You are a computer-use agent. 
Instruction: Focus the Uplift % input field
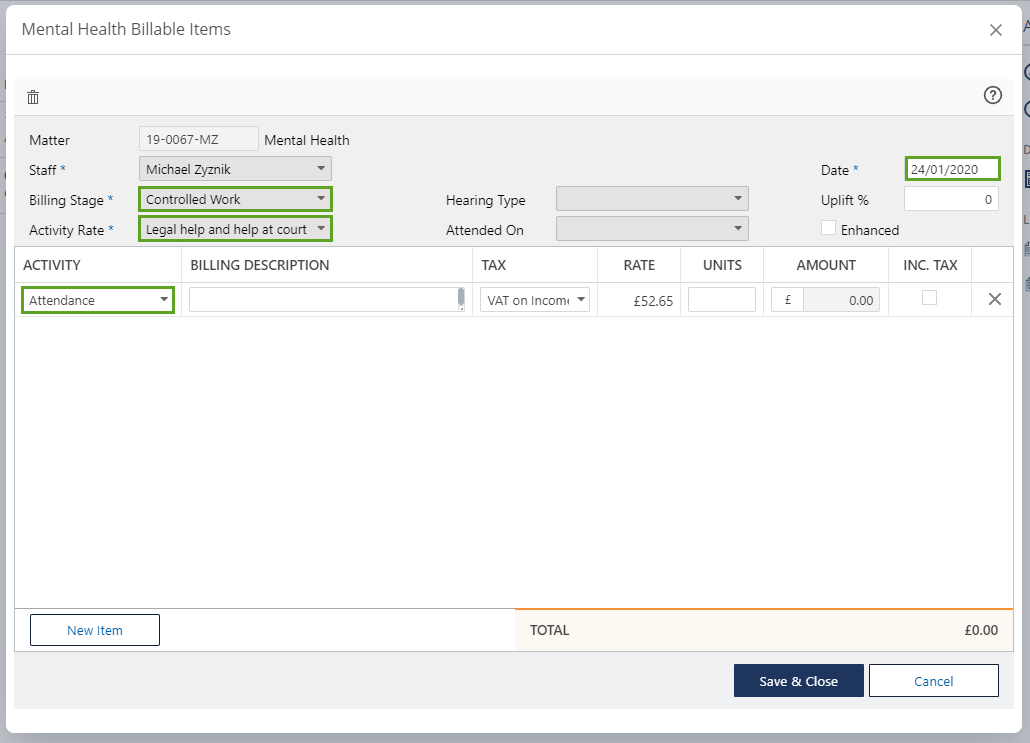(950, 199)
